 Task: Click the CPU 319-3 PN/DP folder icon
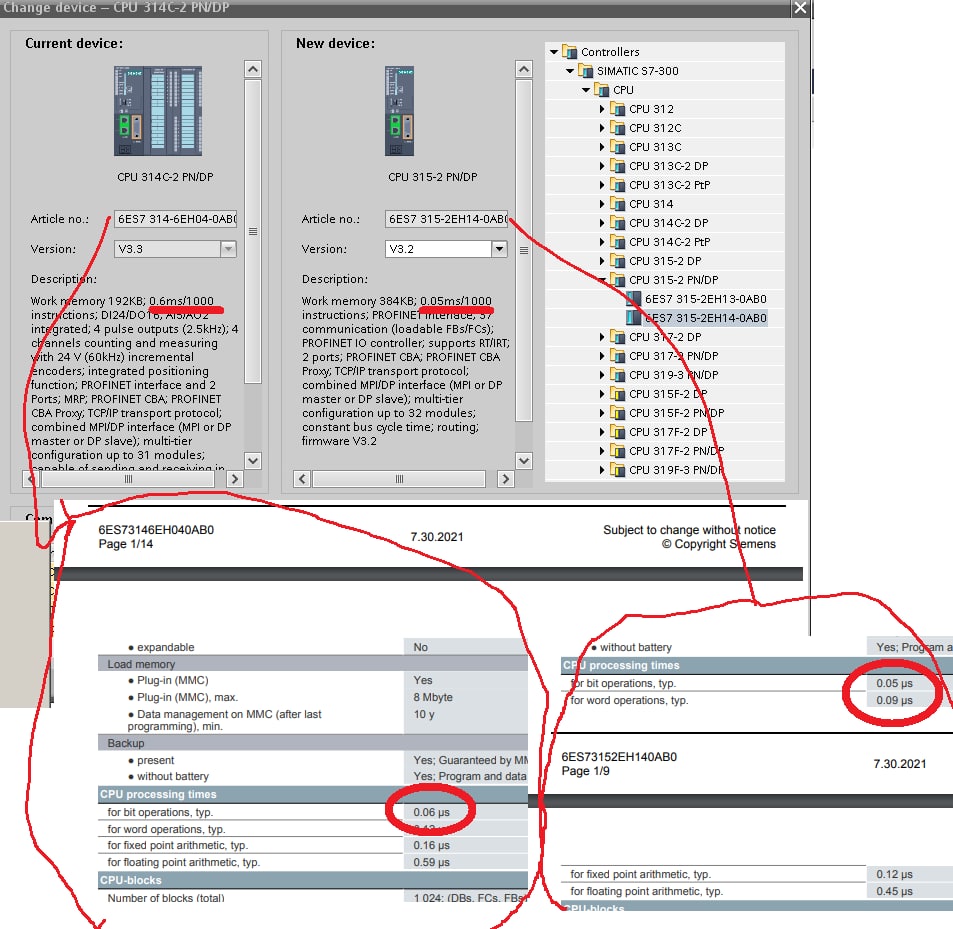pos(618,375)
